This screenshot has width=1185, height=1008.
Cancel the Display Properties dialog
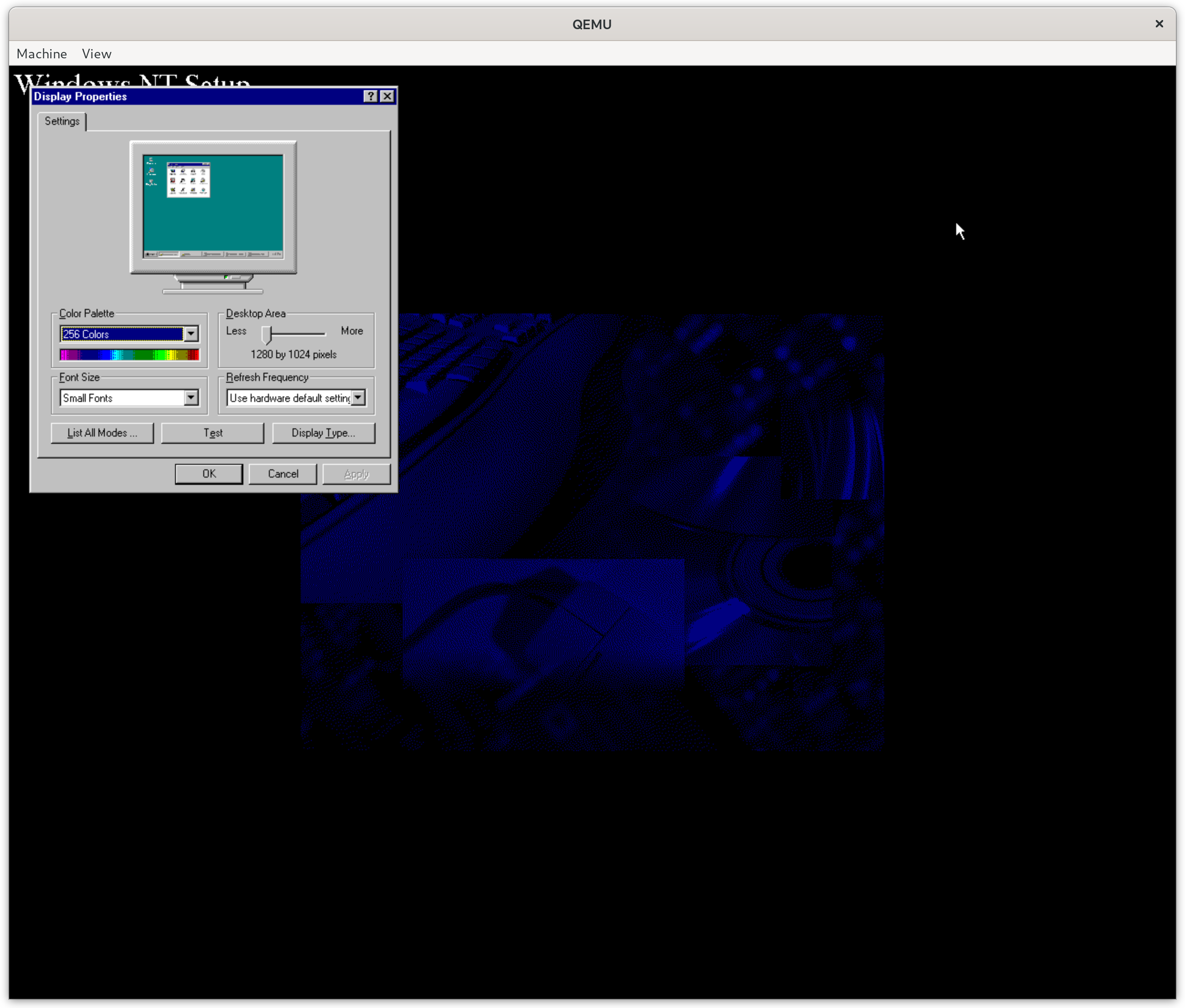pyautogui.click(x=283, y=474)
